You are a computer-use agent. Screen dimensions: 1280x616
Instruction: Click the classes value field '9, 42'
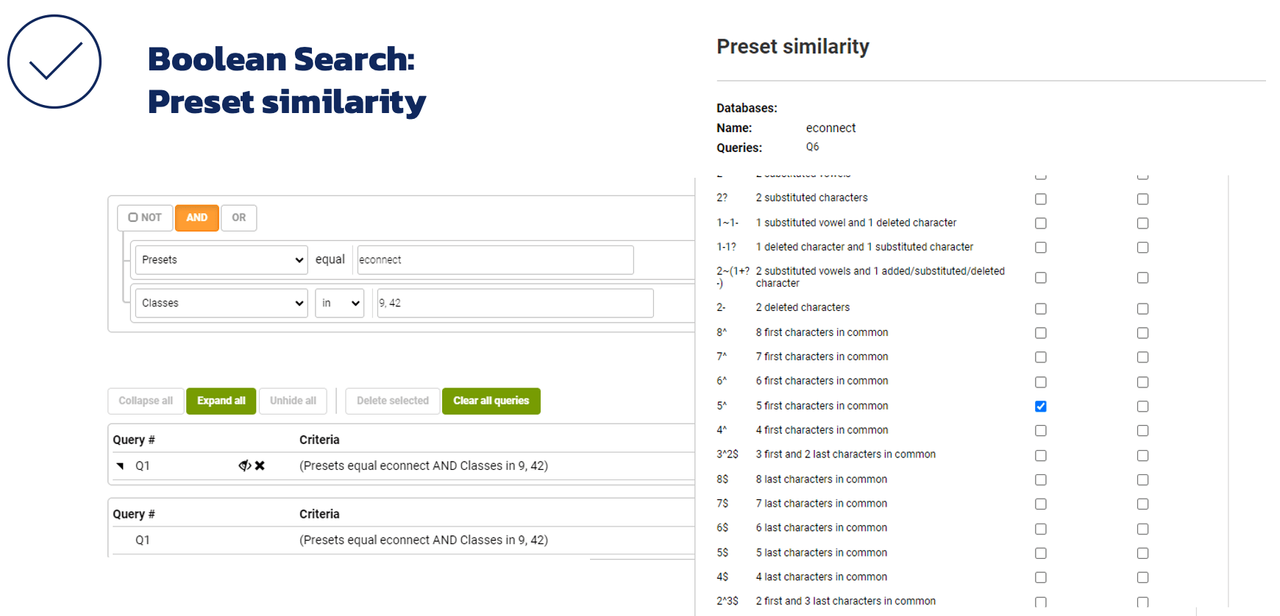pos(514,303)
